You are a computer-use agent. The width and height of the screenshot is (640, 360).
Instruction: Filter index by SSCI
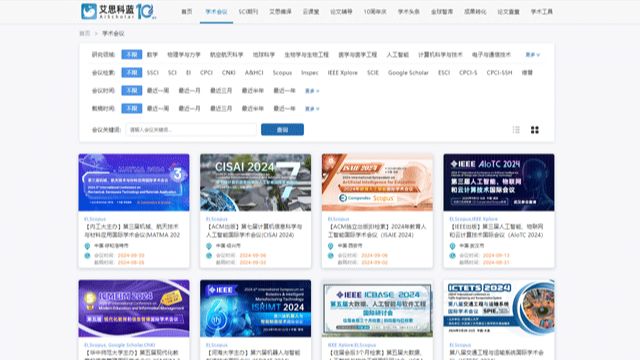point(153,73)
